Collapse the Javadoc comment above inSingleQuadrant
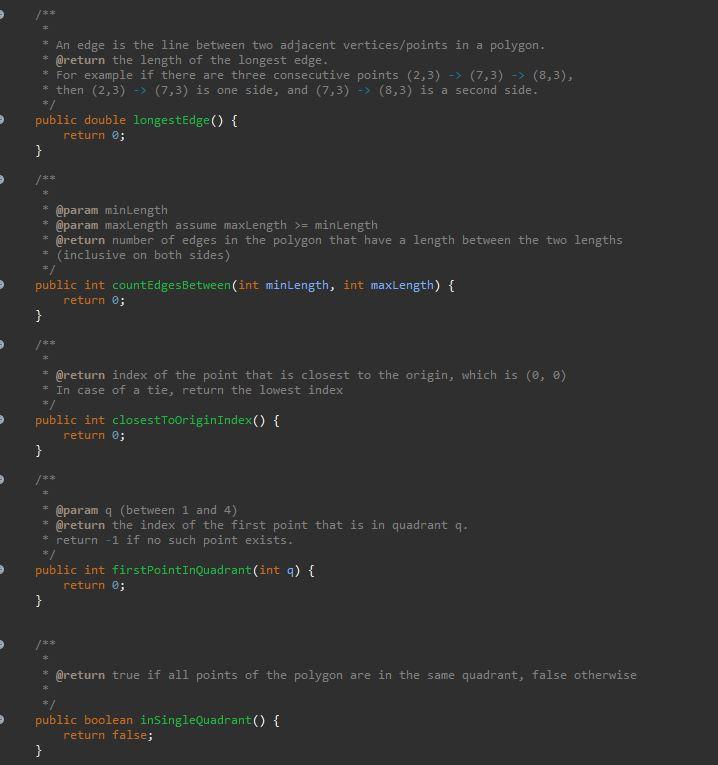718x765 pixels. tap(1, 644)
